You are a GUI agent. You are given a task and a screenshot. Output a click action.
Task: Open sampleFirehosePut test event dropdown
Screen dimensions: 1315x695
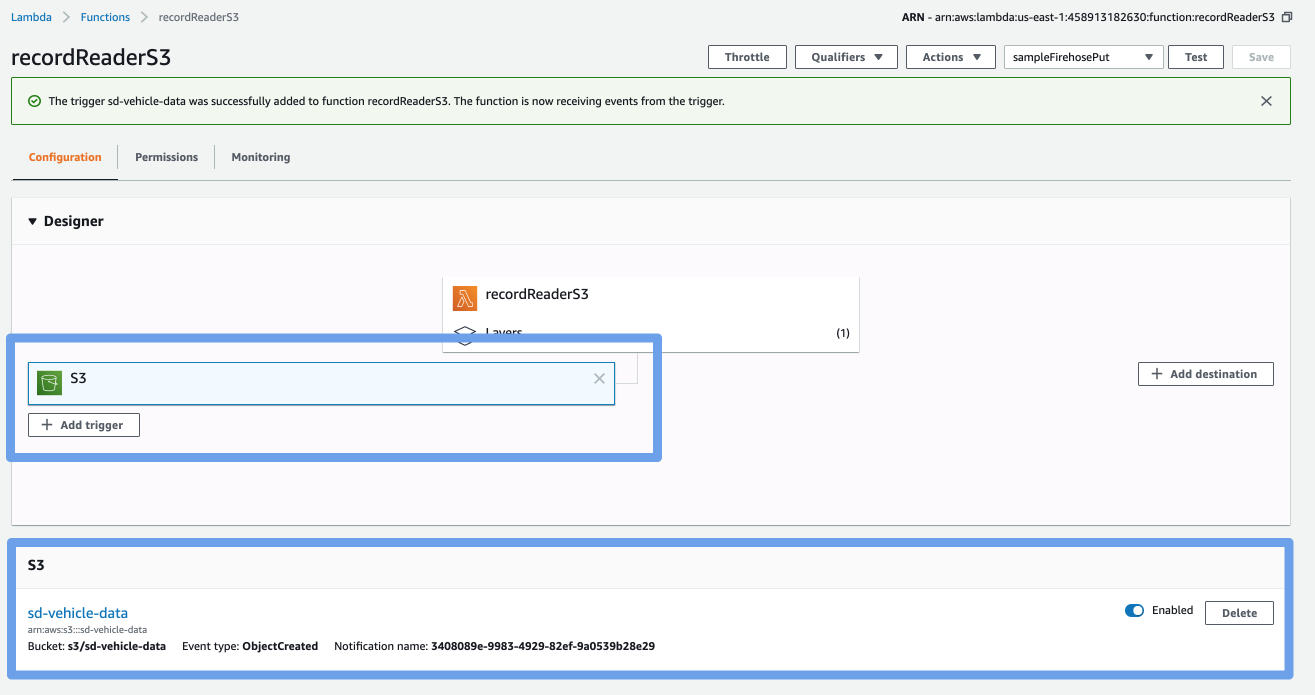1084,57
